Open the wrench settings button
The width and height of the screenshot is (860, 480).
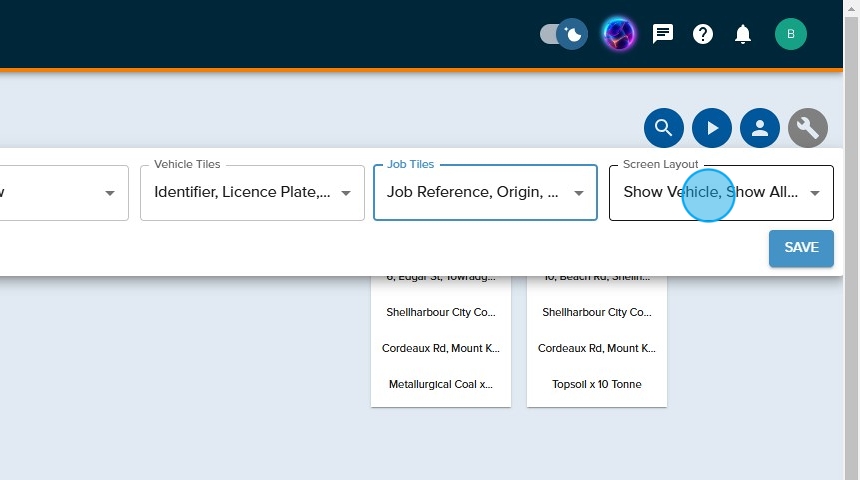click(808, 128)
